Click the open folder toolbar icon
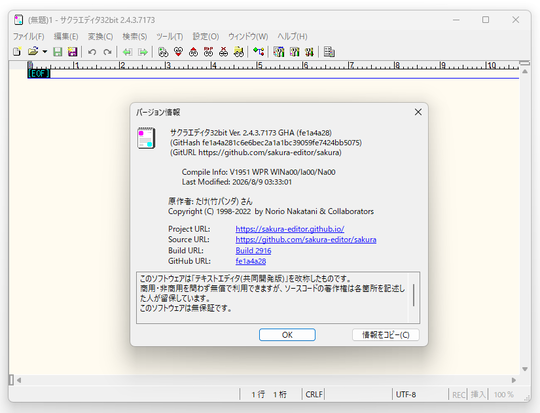 (x=33, y=52)
